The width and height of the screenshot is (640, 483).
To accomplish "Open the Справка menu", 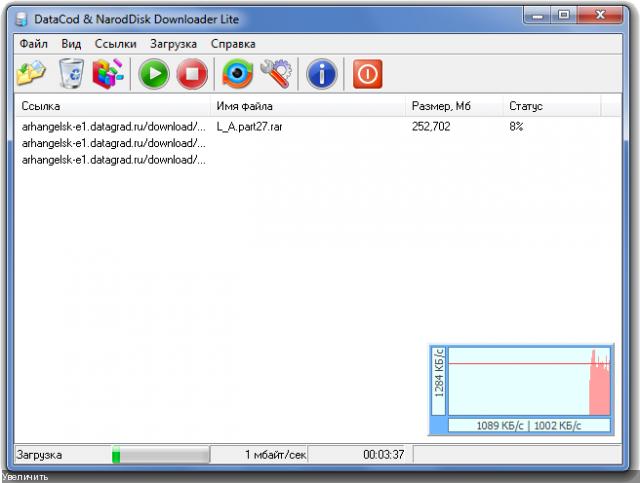I will point(233,44).
